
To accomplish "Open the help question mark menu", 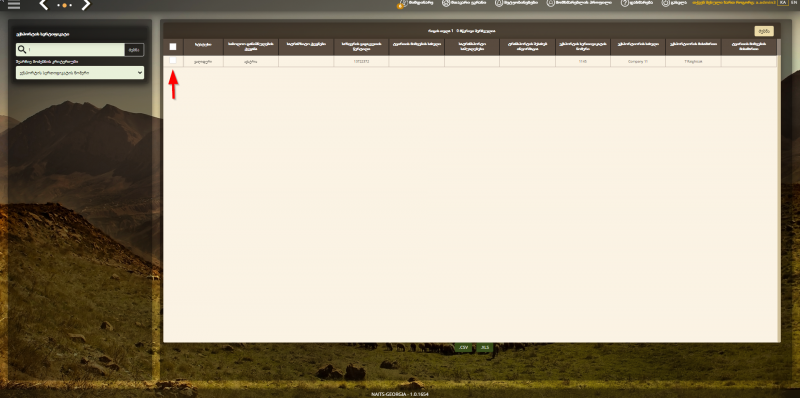I will tap(624, 3).
